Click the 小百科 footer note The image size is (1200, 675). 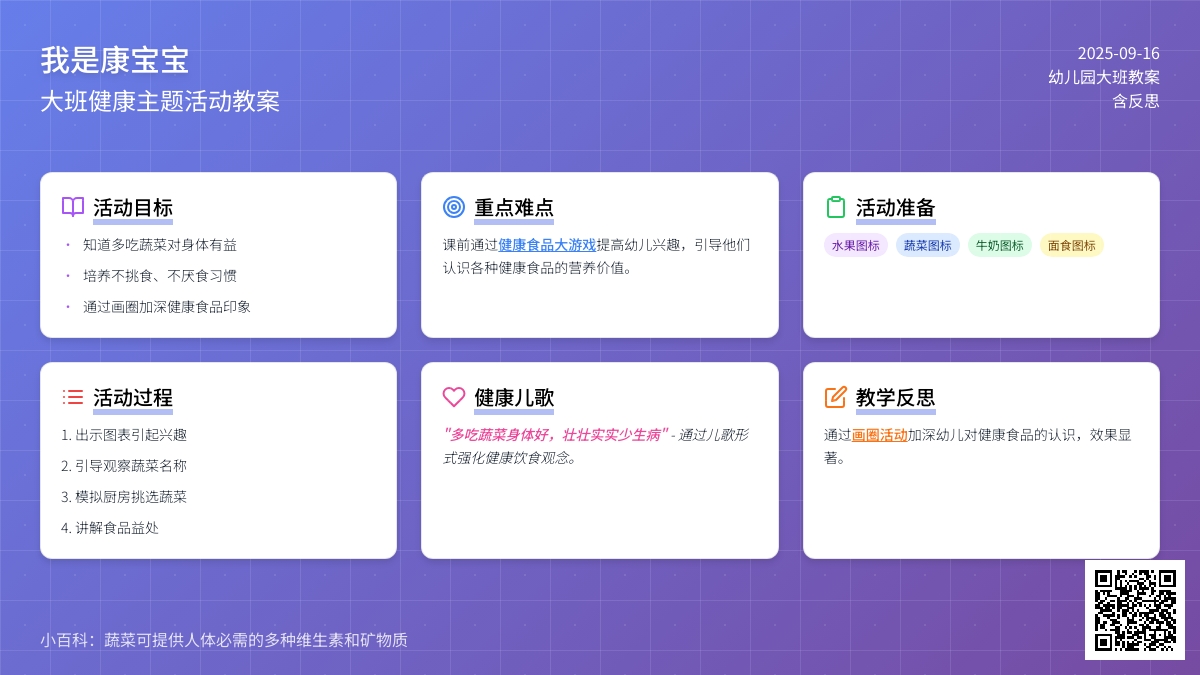[224, 640]
